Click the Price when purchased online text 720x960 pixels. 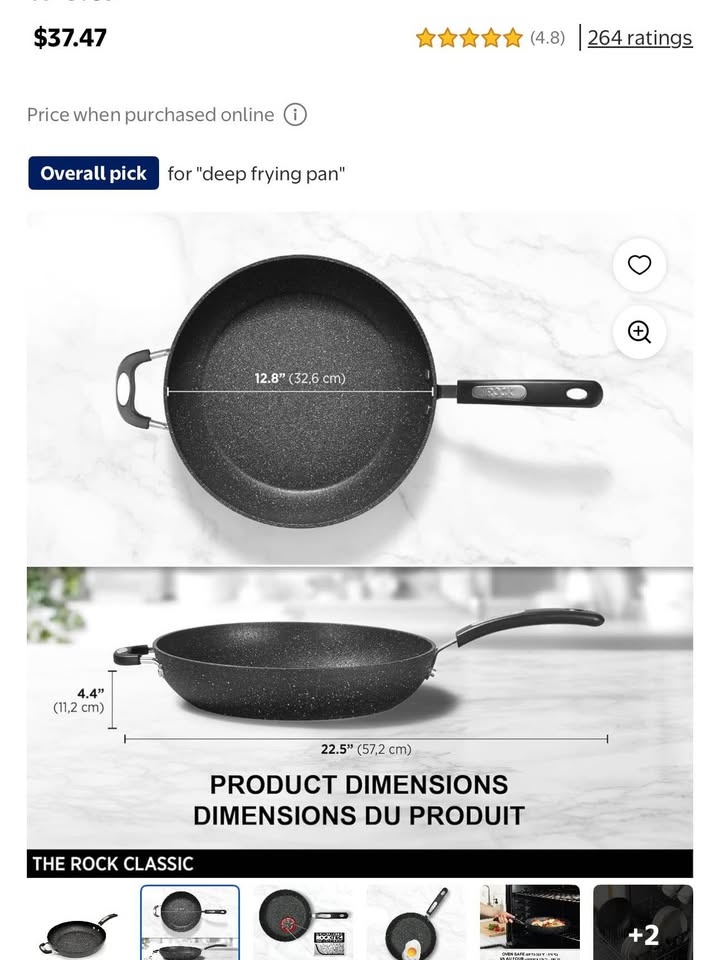tap(151, 114)
